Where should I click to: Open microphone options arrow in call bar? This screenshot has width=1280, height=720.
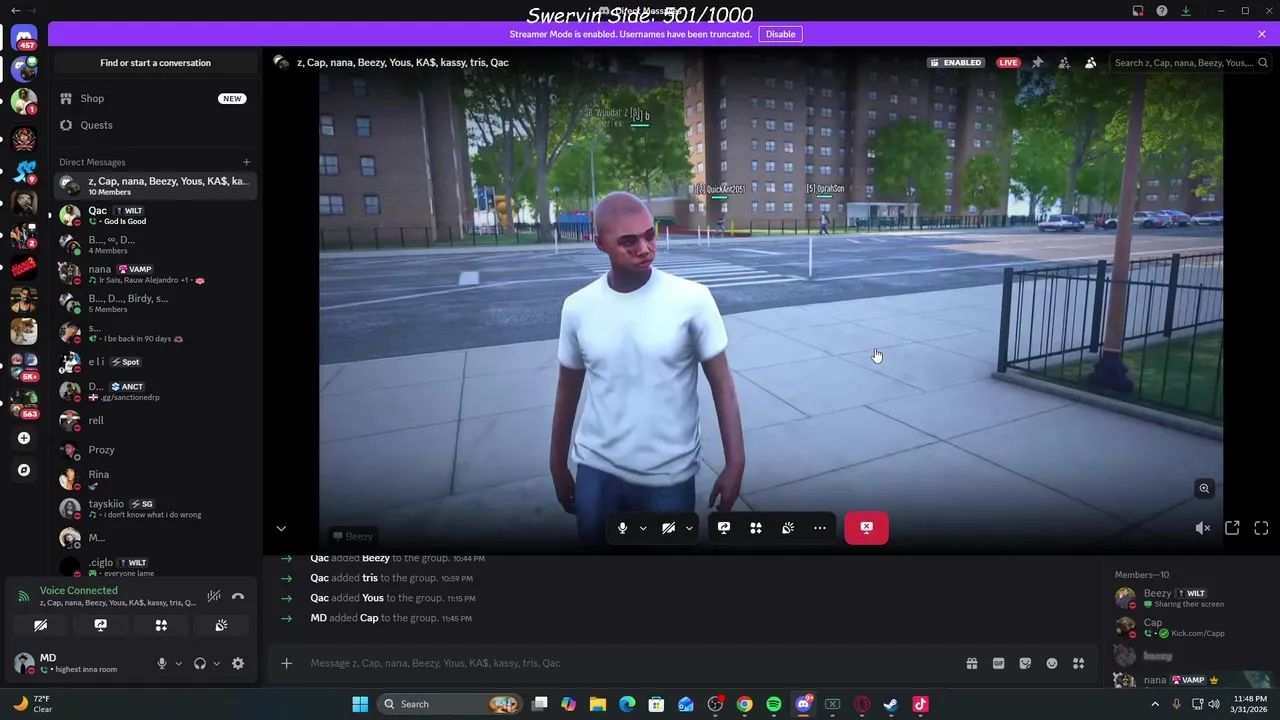click(x=643, y=528)
